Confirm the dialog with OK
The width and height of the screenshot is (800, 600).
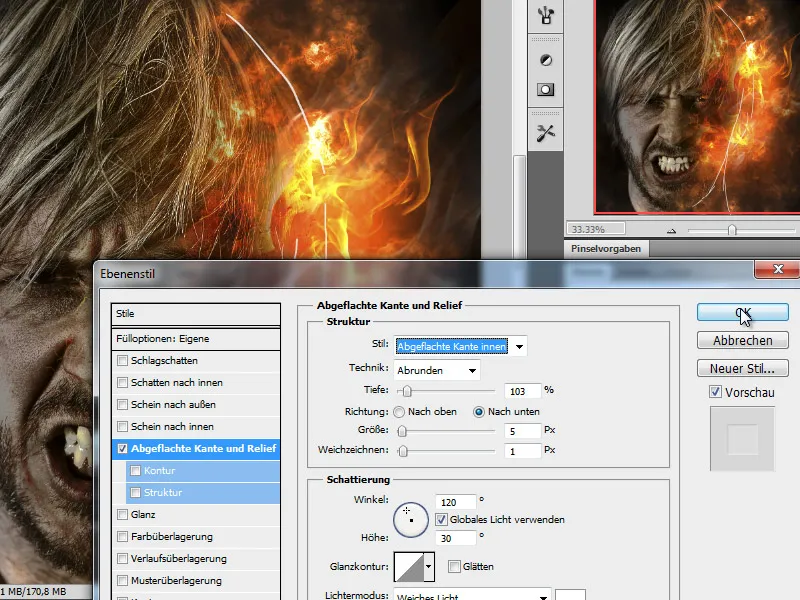click(743, 312)
